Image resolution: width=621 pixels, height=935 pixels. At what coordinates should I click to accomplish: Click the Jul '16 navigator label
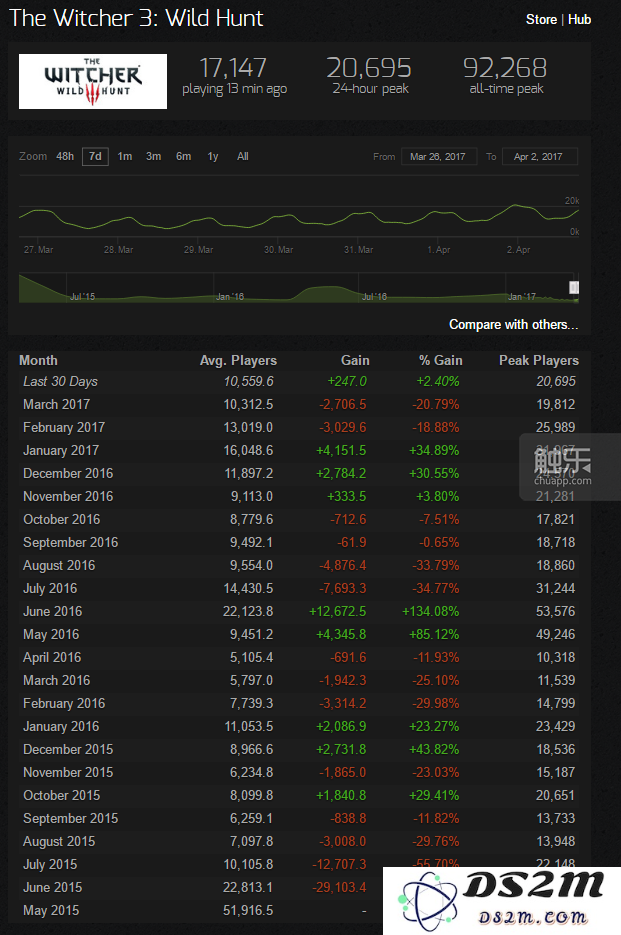click(374, 296)
